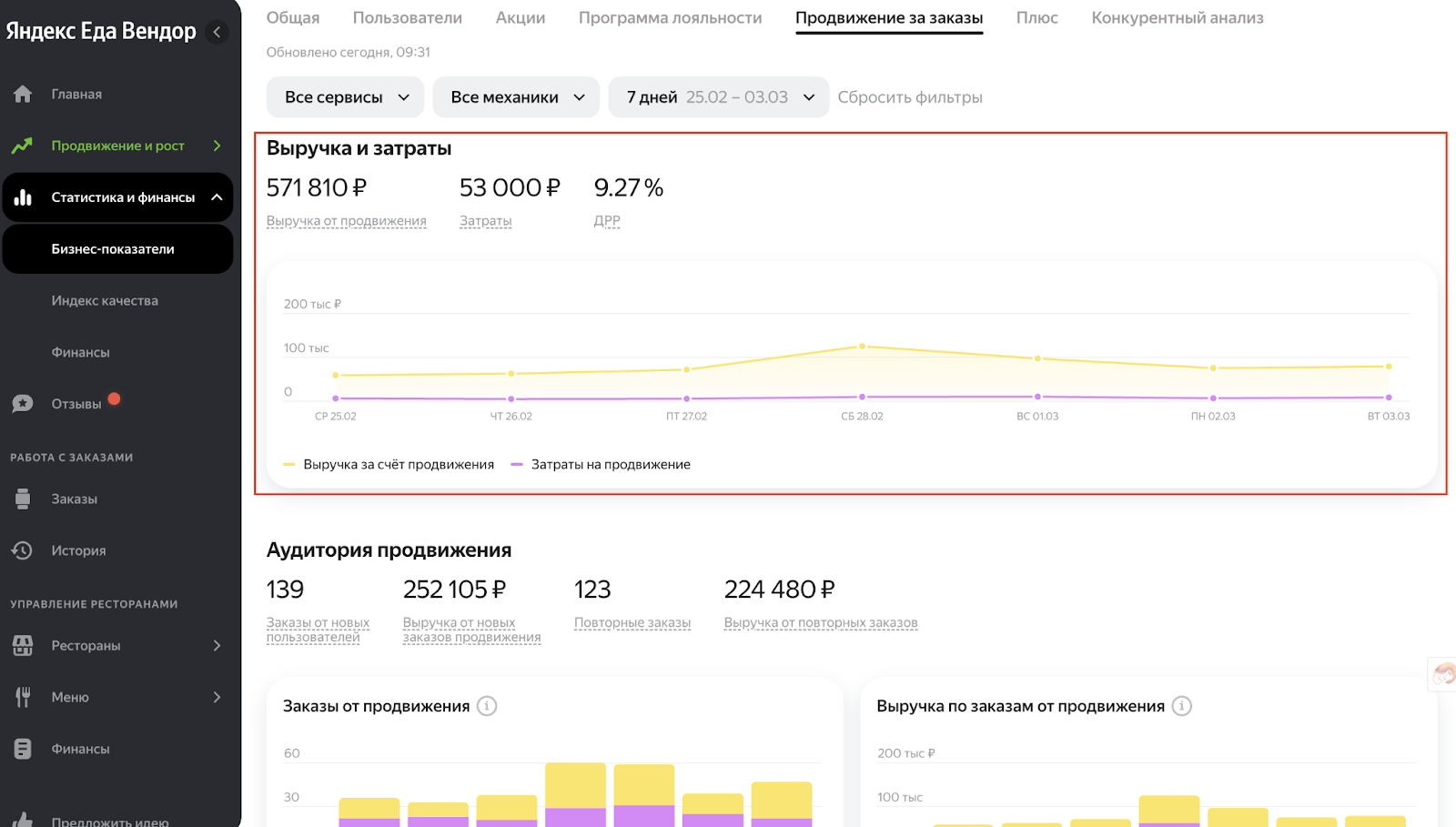Toggle Затраты на продвижение legend series
This screenshot has height=827, width=1456.
(601, 465)
